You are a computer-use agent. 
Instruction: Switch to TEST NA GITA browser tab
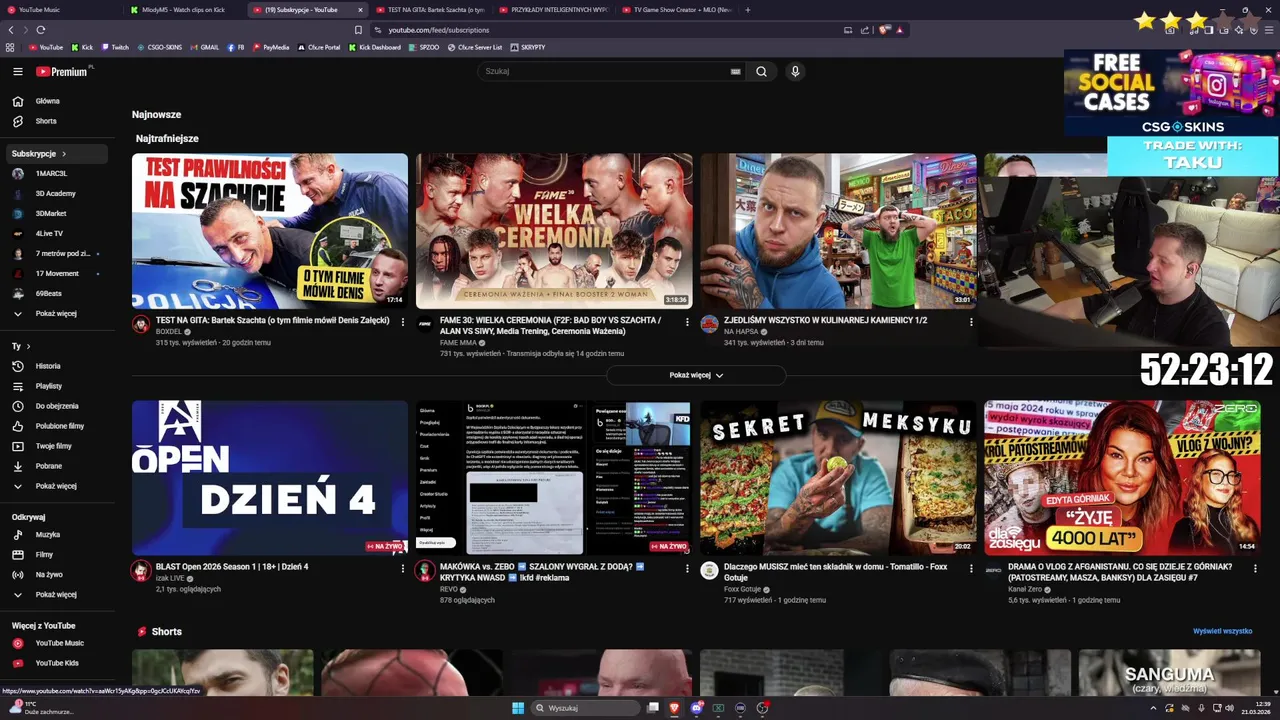(430, 9)
